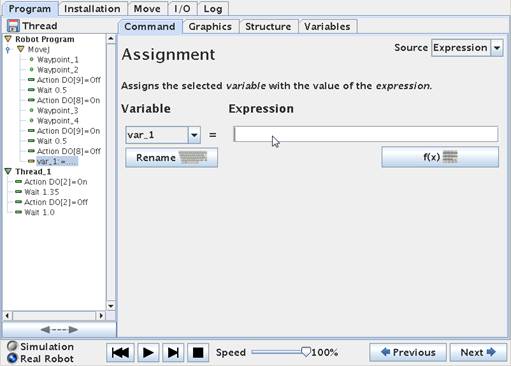Step forward one program command
Screen dimensions: 511x366
(x=173, y=352)
